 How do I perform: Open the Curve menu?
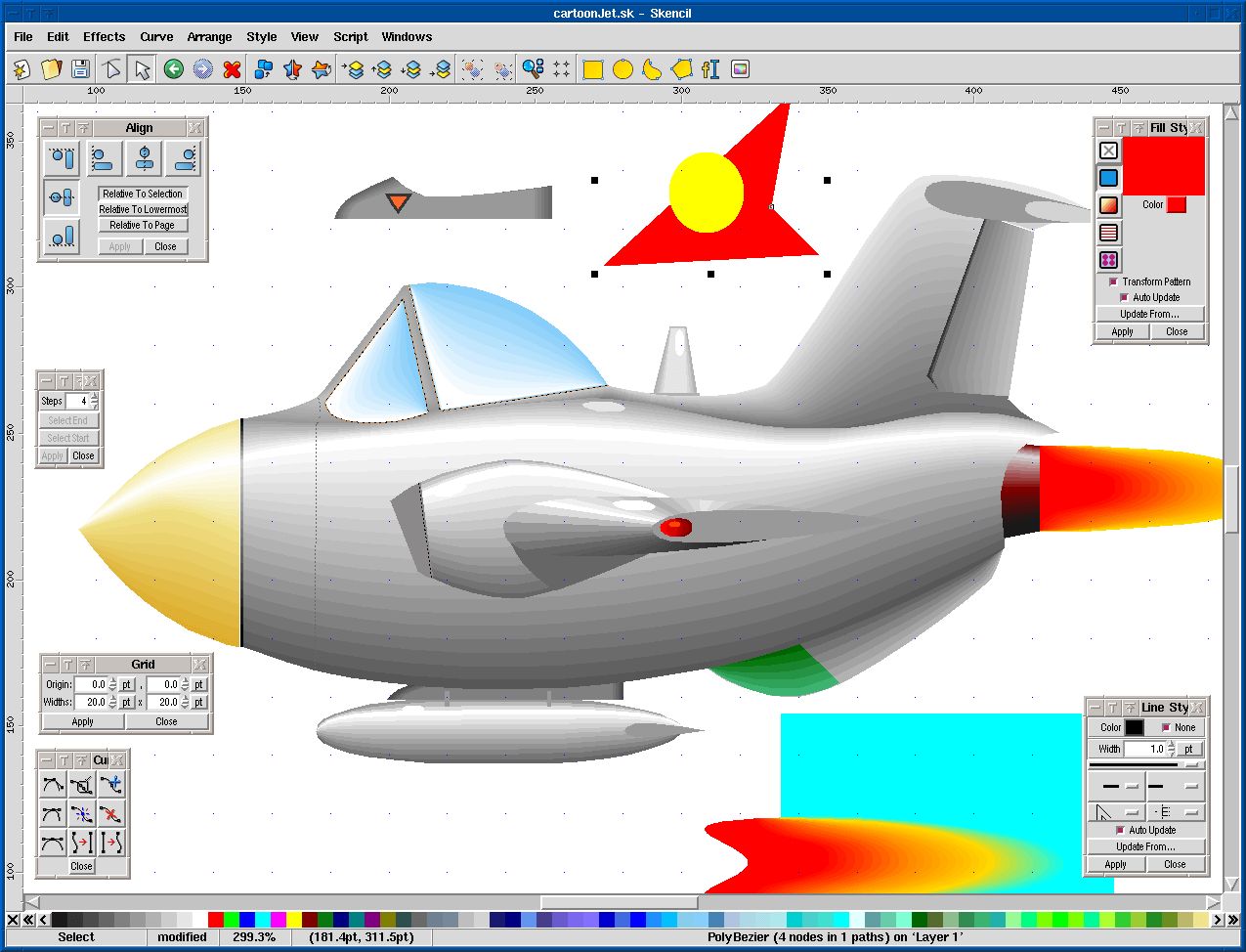point(156,37)
